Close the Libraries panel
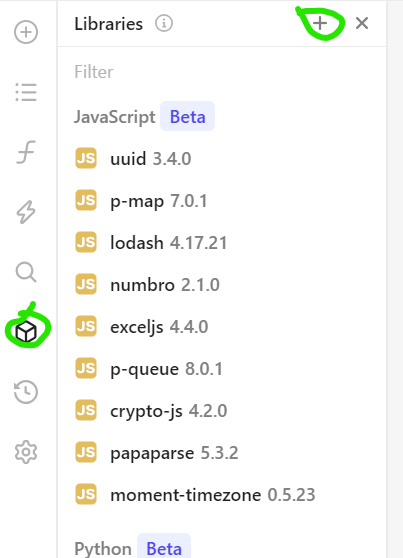This screenshot has height=558, width=403. click(362, 23)
